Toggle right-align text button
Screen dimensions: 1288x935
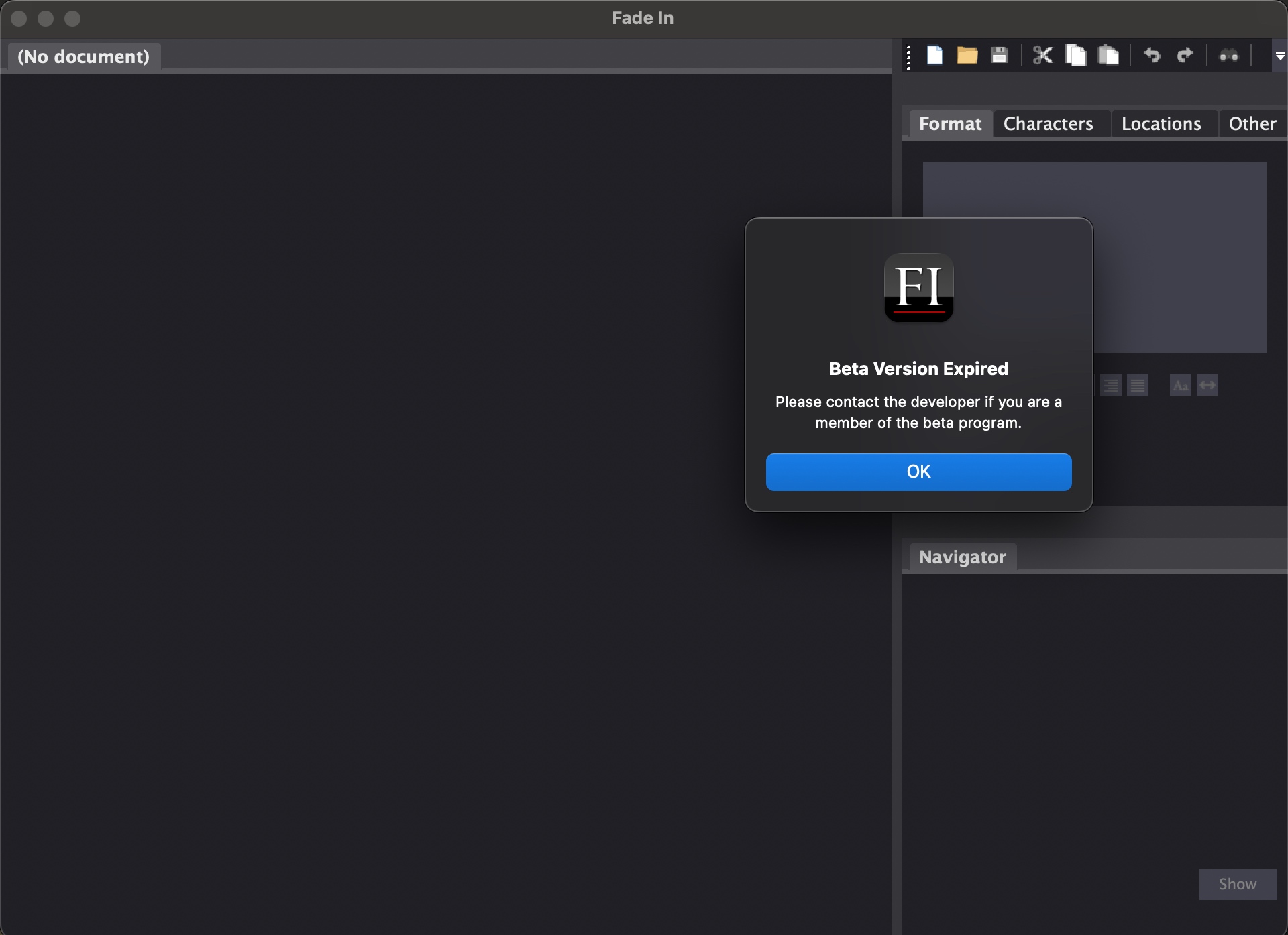[1111, 386]
